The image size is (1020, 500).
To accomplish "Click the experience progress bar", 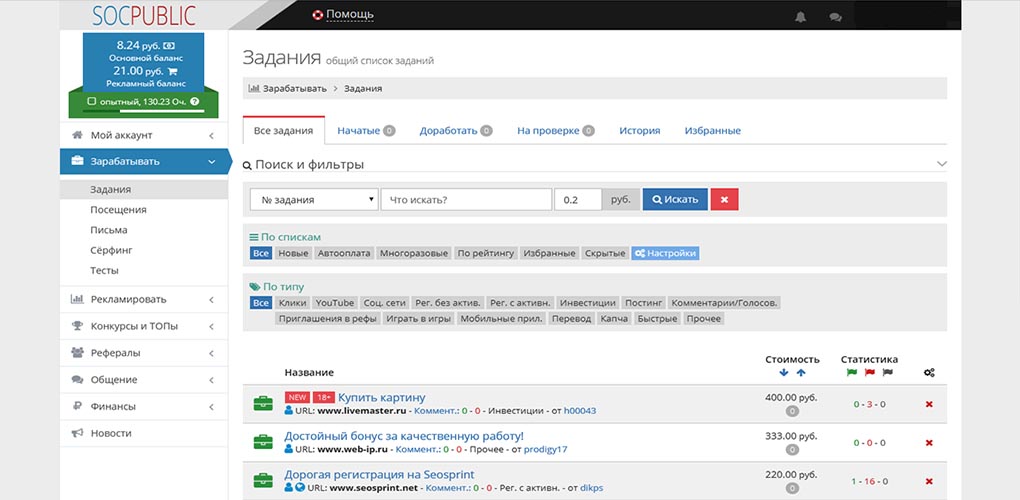I will (x=144, y=111).
